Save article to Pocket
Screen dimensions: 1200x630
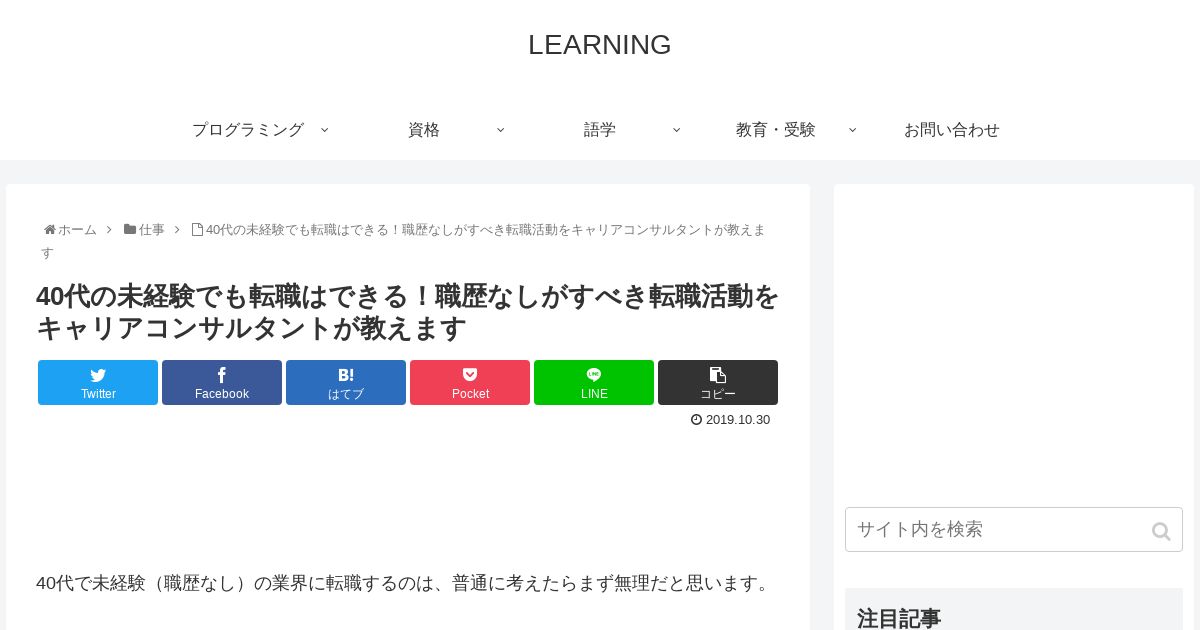(x=470, y=382)
